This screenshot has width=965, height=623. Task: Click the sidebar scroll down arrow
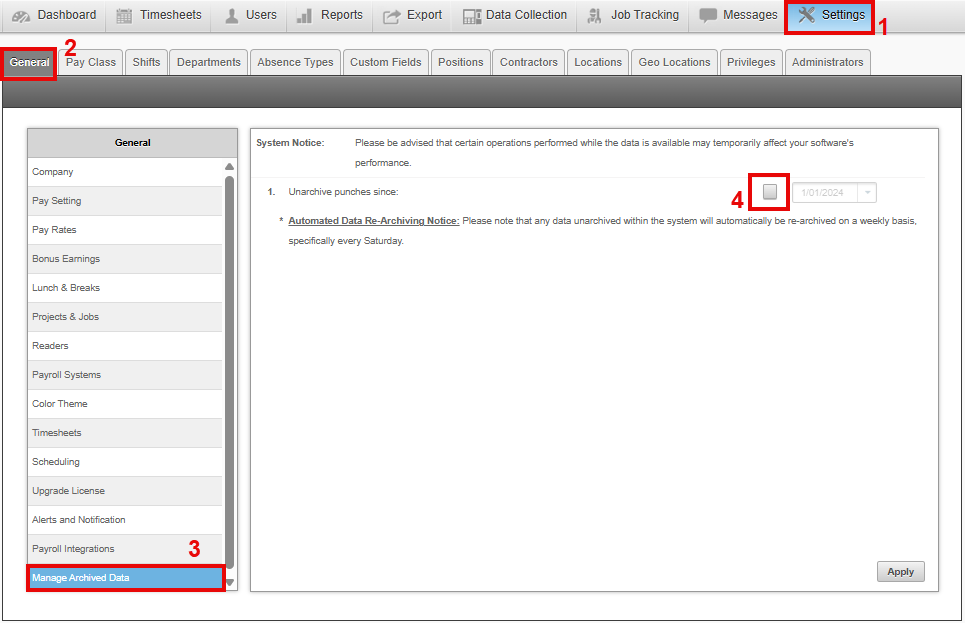230,582
